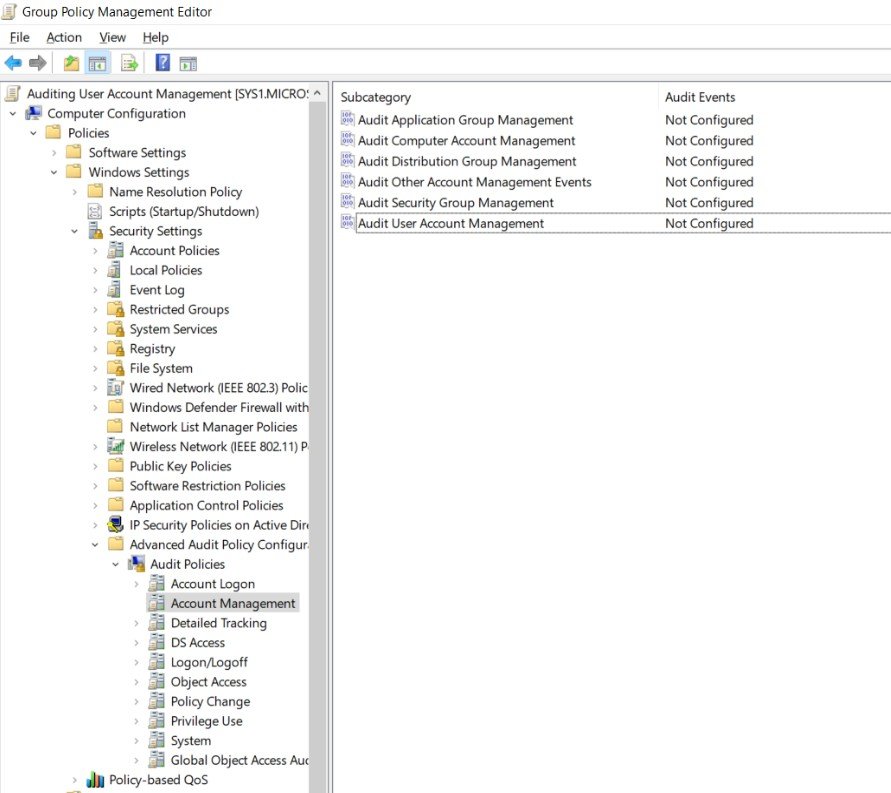891x793 pixels.
Task: Select the Privilege Use tree item
Action: pyautogui.click(x=206, y=721)
